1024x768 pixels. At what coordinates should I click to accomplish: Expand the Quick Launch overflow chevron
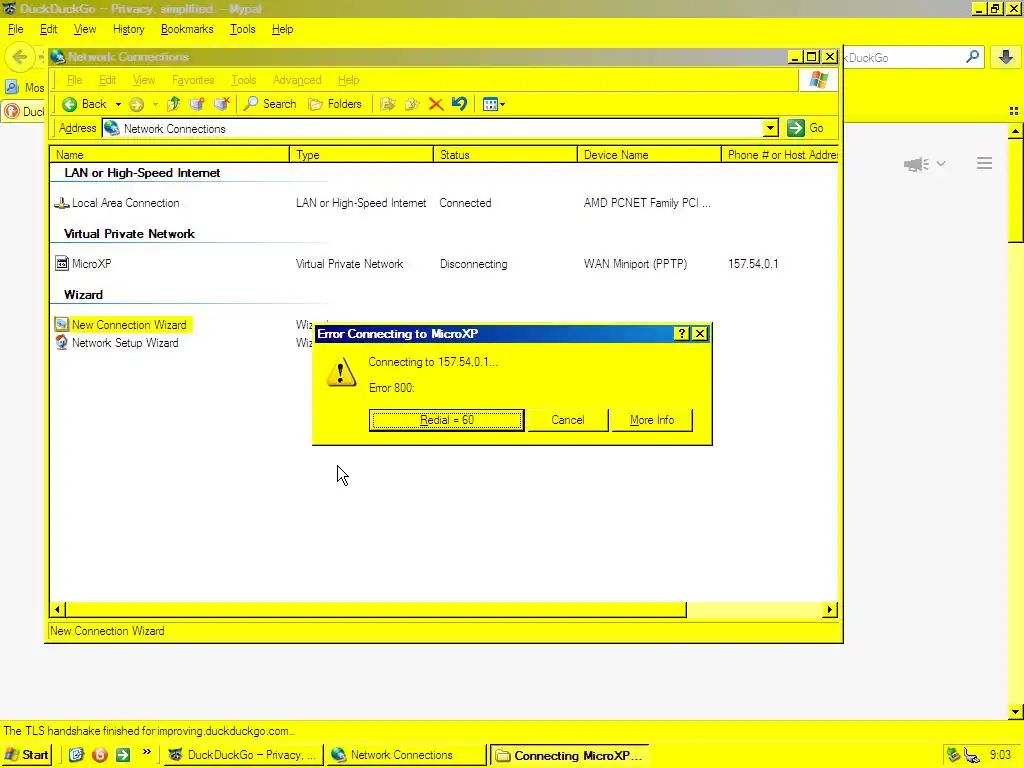(146, 752)
